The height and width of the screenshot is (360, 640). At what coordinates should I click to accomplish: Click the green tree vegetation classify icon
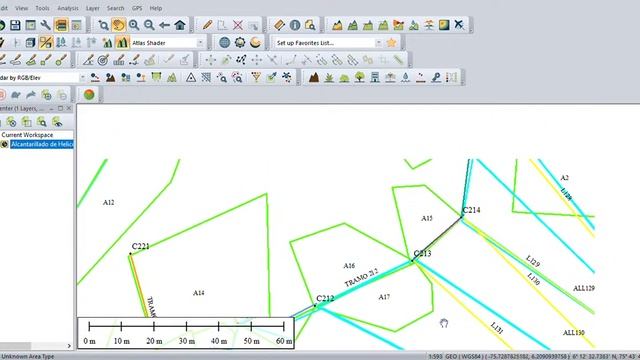[360, 78]
